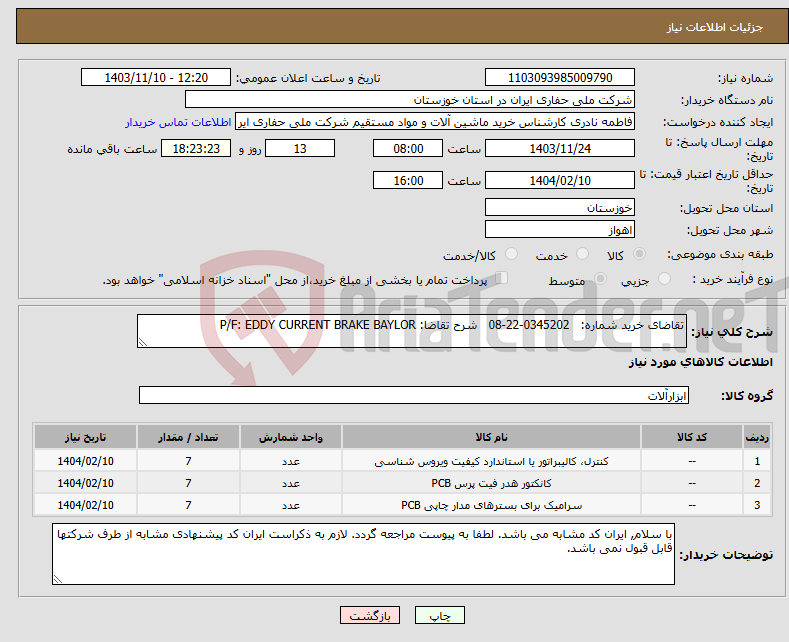The height and width of the screenshot is (642, 789).
Task: Click item name کنترل، کالیبراتور in row 1
Action: [491, 461]
